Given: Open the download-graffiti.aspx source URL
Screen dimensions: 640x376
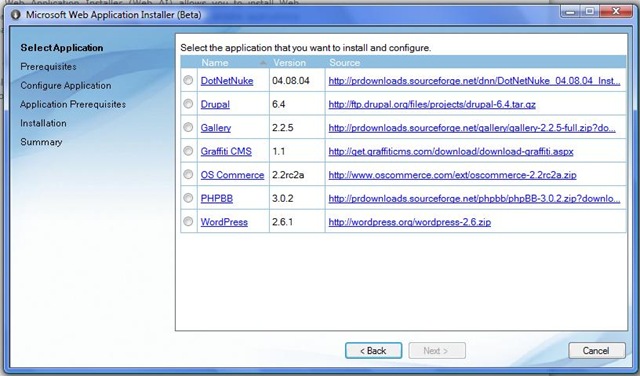Looking at the screenshot, I should point(451,151).
